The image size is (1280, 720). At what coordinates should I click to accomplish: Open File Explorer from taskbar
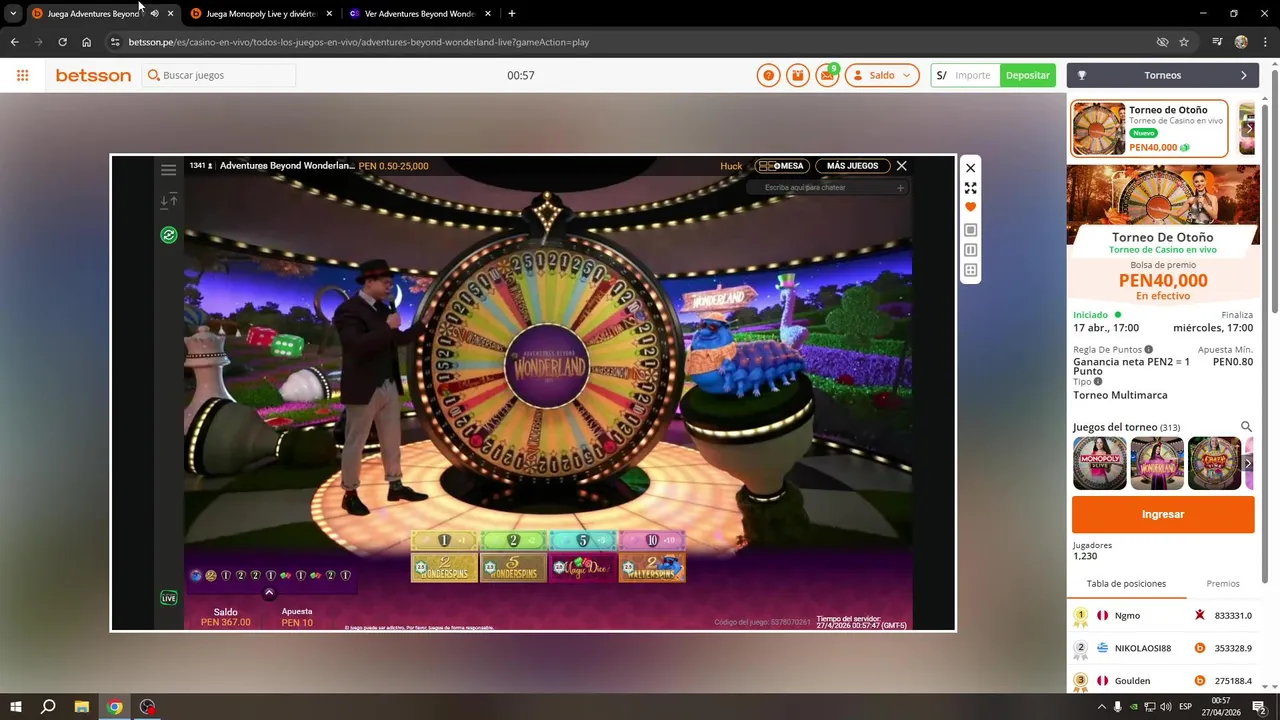pos(82,707)
